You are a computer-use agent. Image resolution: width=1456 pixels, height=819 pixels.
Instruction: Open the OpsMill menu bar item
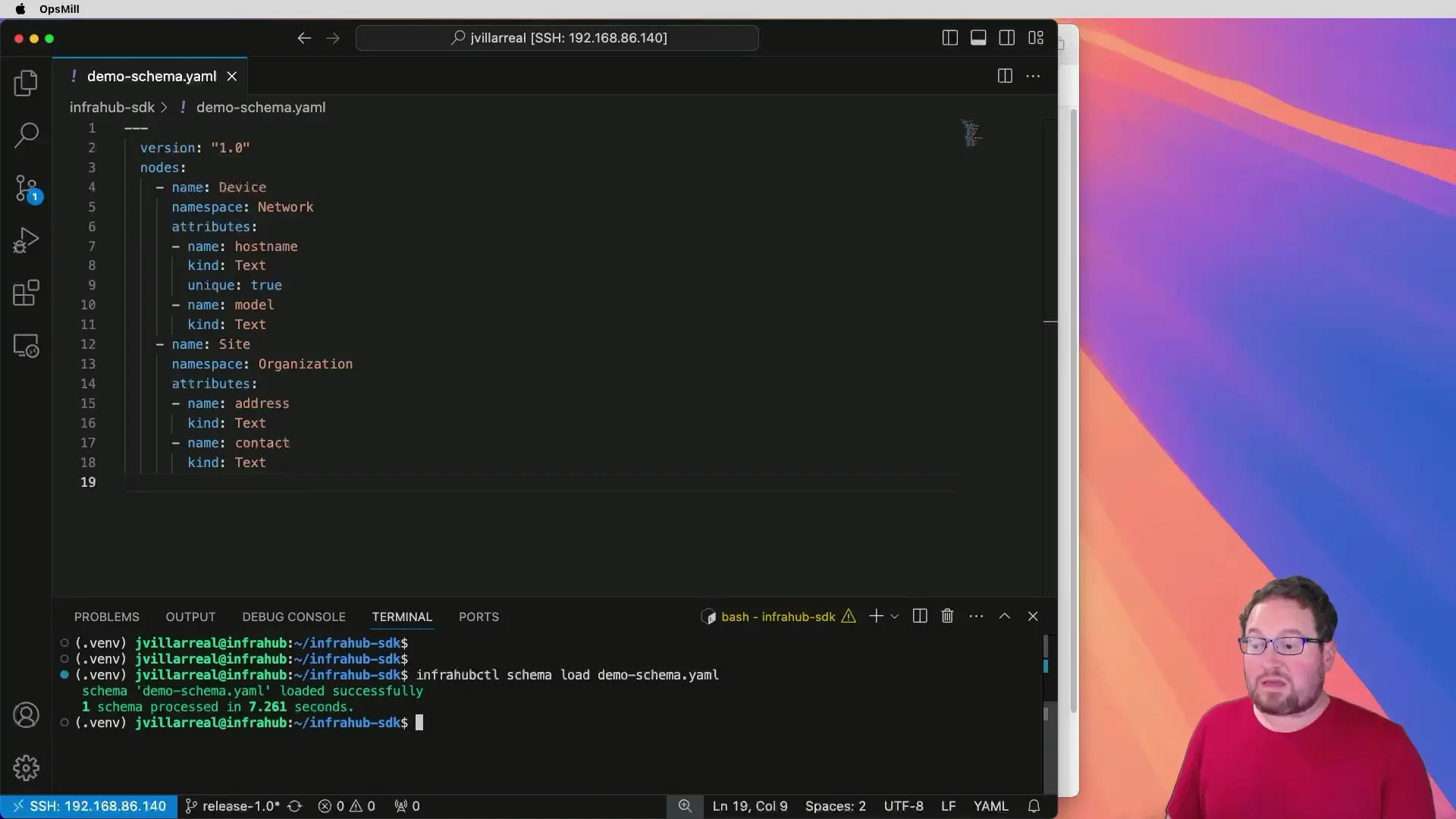pos(59,9)
